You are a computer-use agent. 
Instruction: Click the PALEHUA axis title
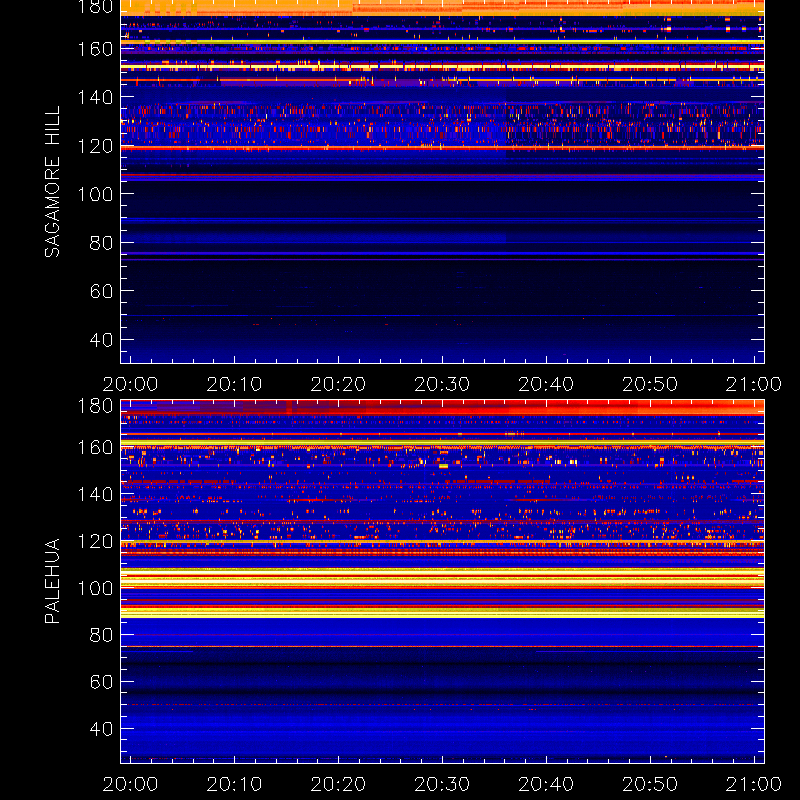coord(52,581)
